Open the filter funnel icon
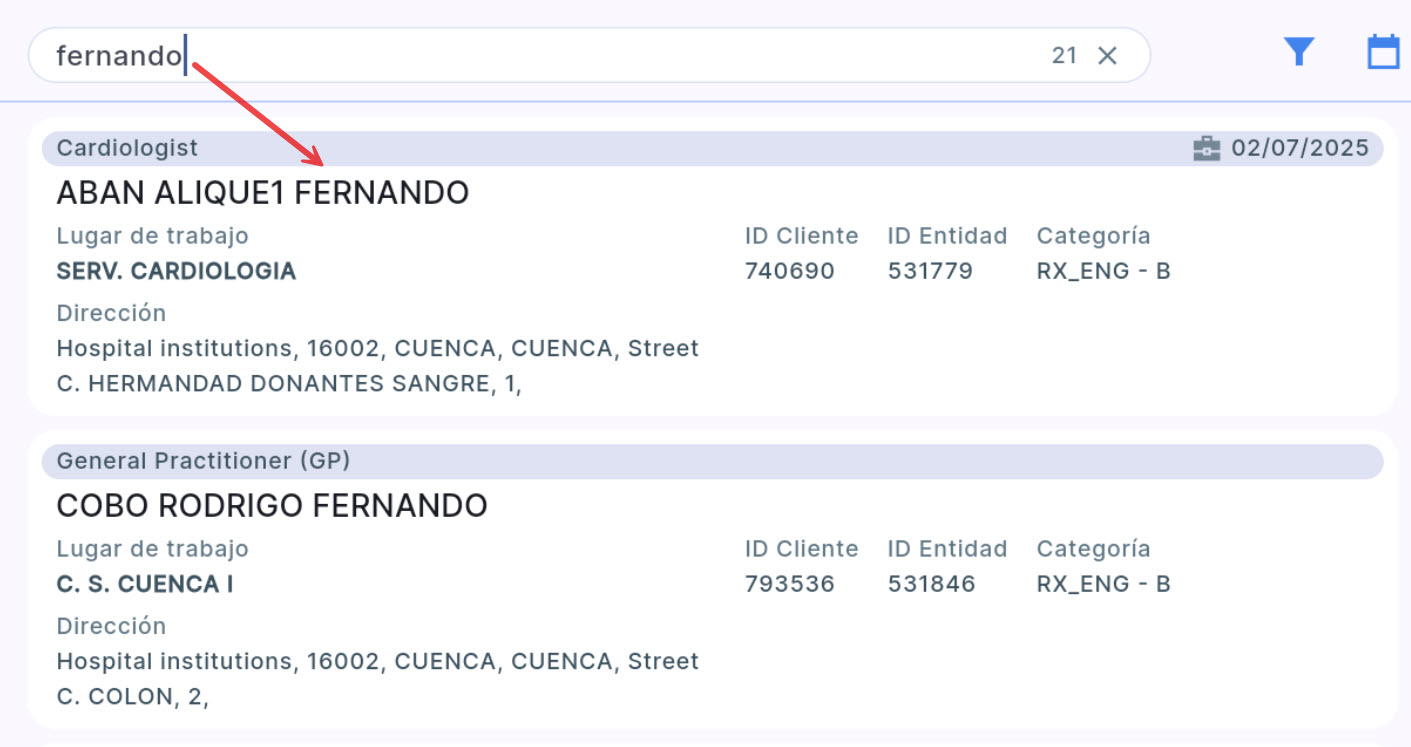The image size is (1411, 747). coord(1298,52)
